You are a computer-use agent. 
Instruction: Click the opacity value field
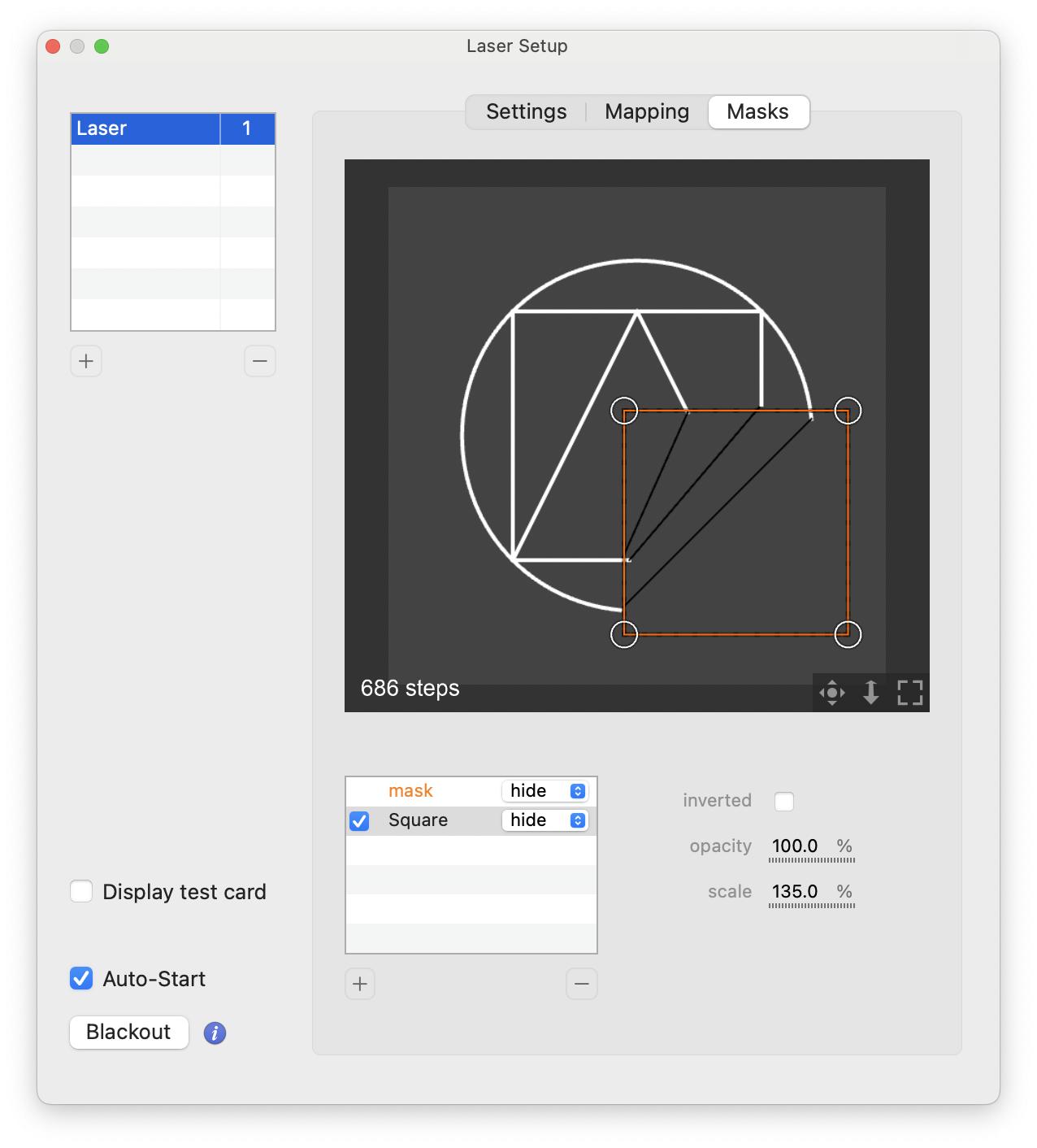point(796,846)
